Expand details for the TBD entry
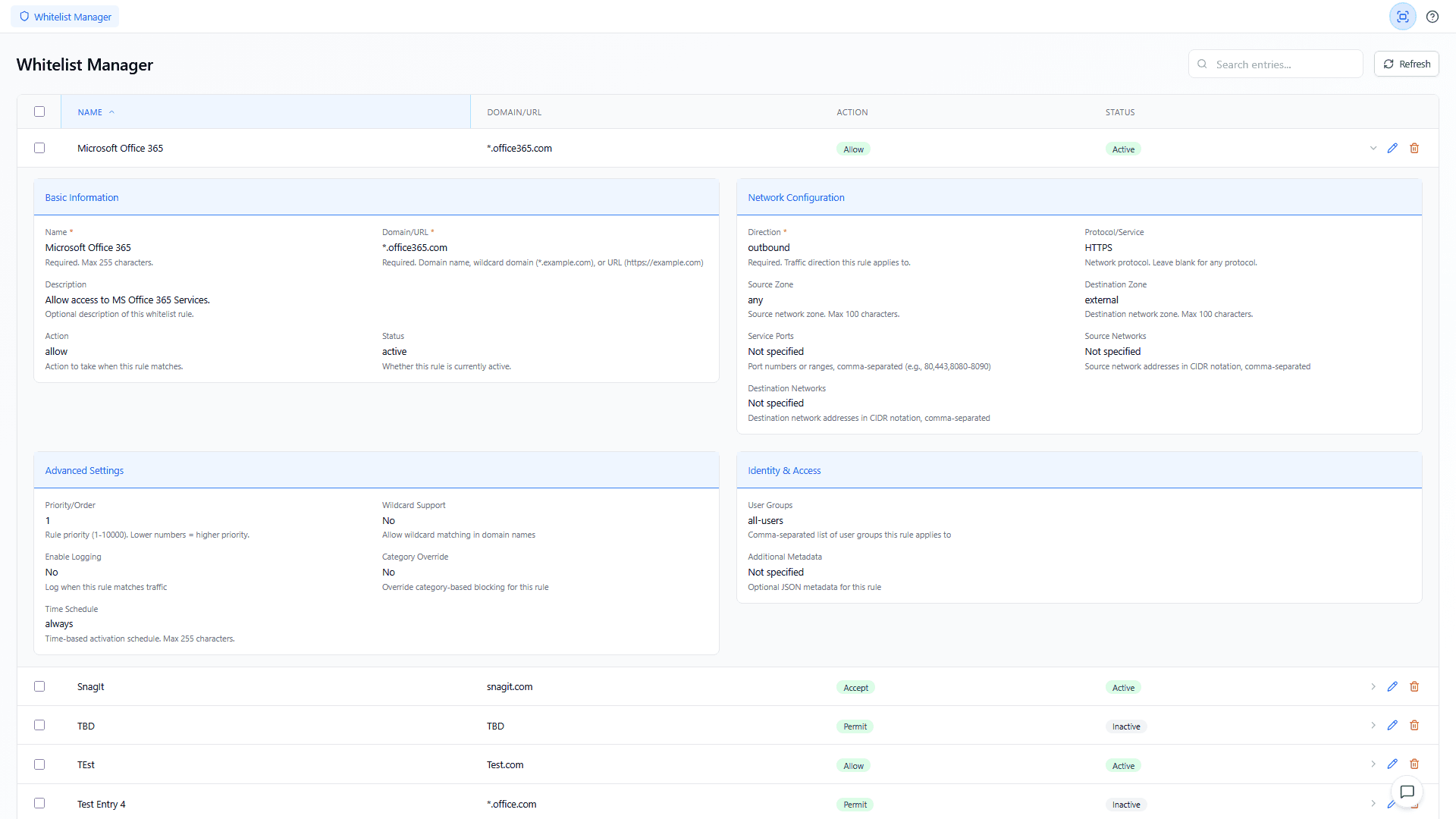This screenshot has height=819, width=1456. pyautogui.click(x=1373, y=726)
